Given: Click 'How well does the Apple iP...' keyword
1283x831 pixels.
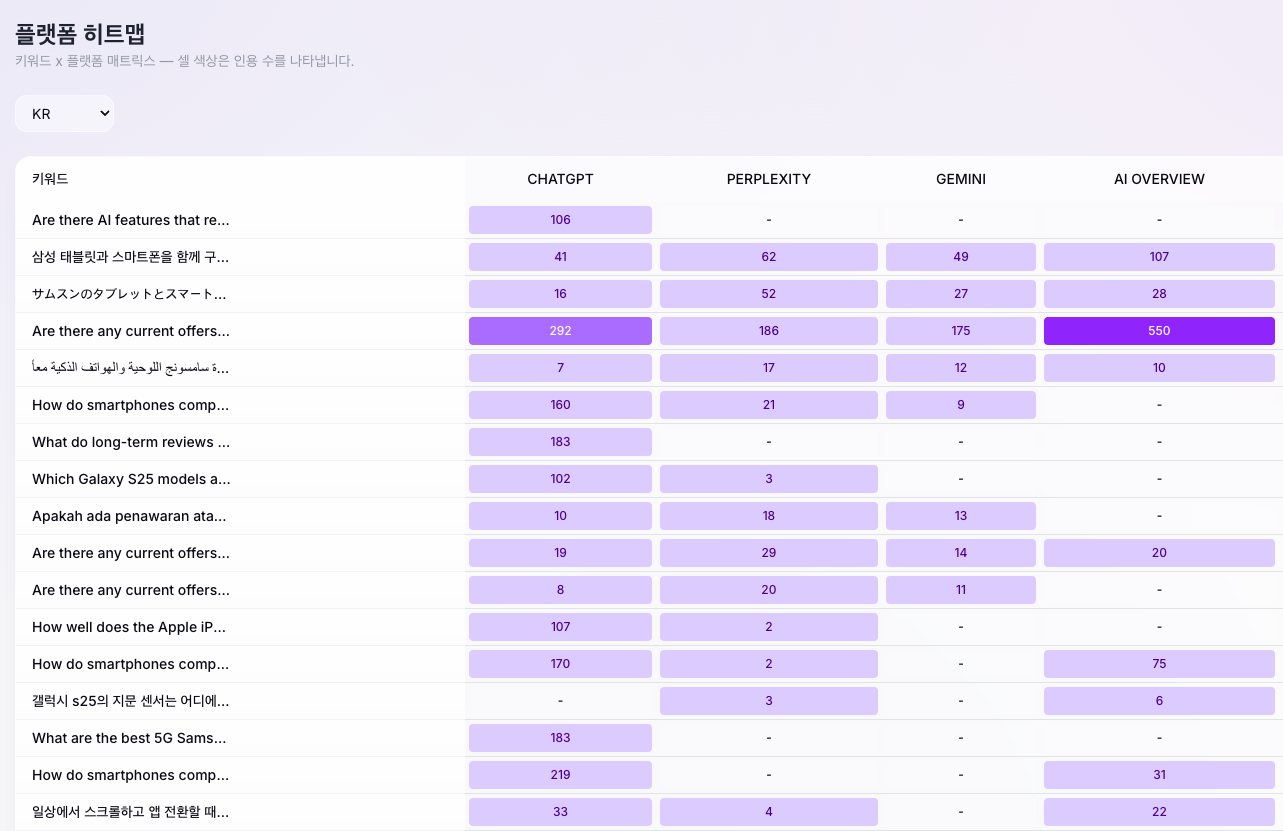Looking at the screenshot, I should click(x=129, y=627).
